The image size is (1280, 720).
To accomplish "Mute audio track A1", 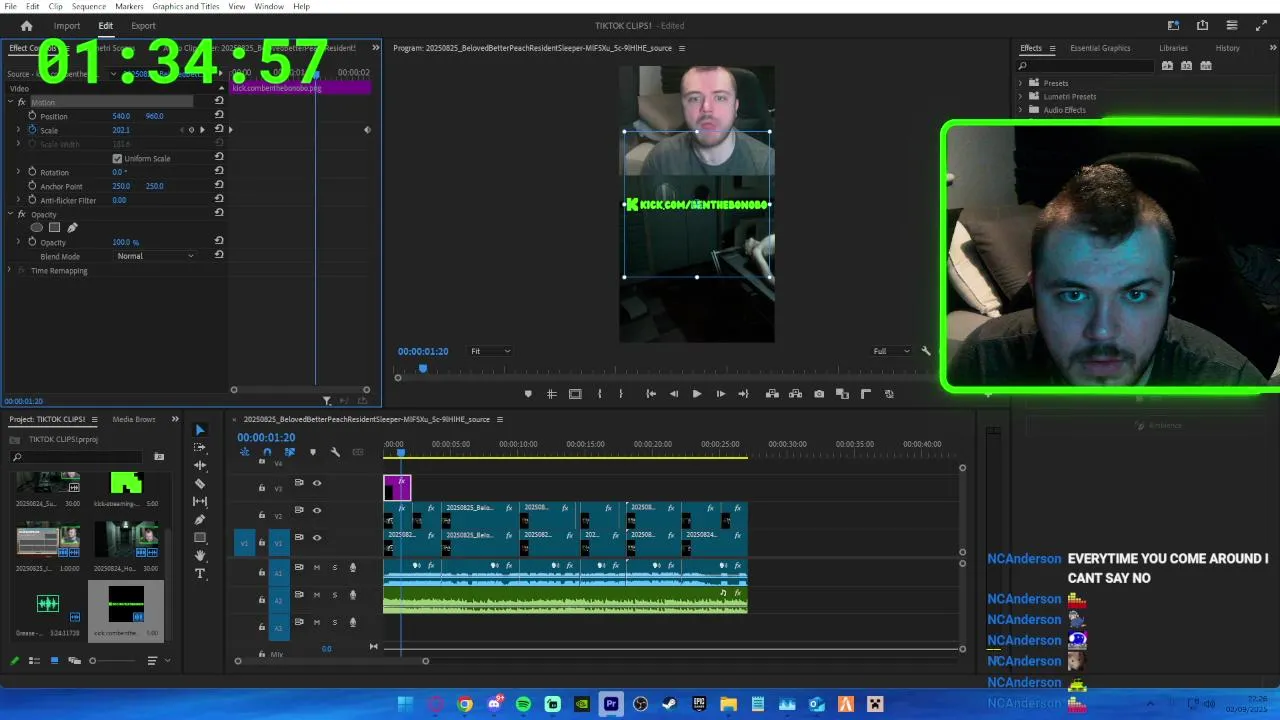I will click(x=317, y=567).
